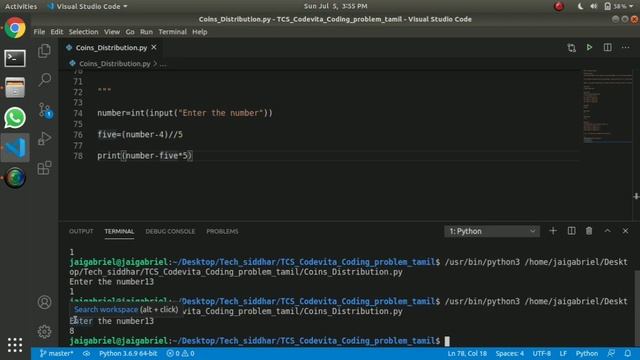Toggle night light moon indicator
Image resolution: width=640 pixels, height=360 pixels.
pyautogui.click(x=580, y=6)
